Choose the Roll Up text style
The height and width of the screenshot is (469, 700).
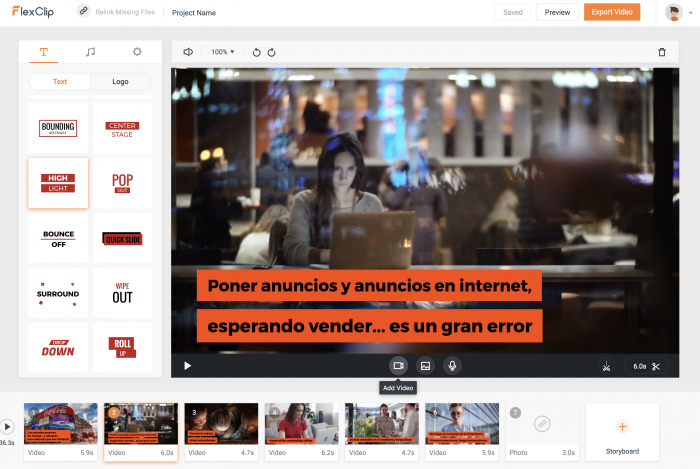tap(122, 348)
